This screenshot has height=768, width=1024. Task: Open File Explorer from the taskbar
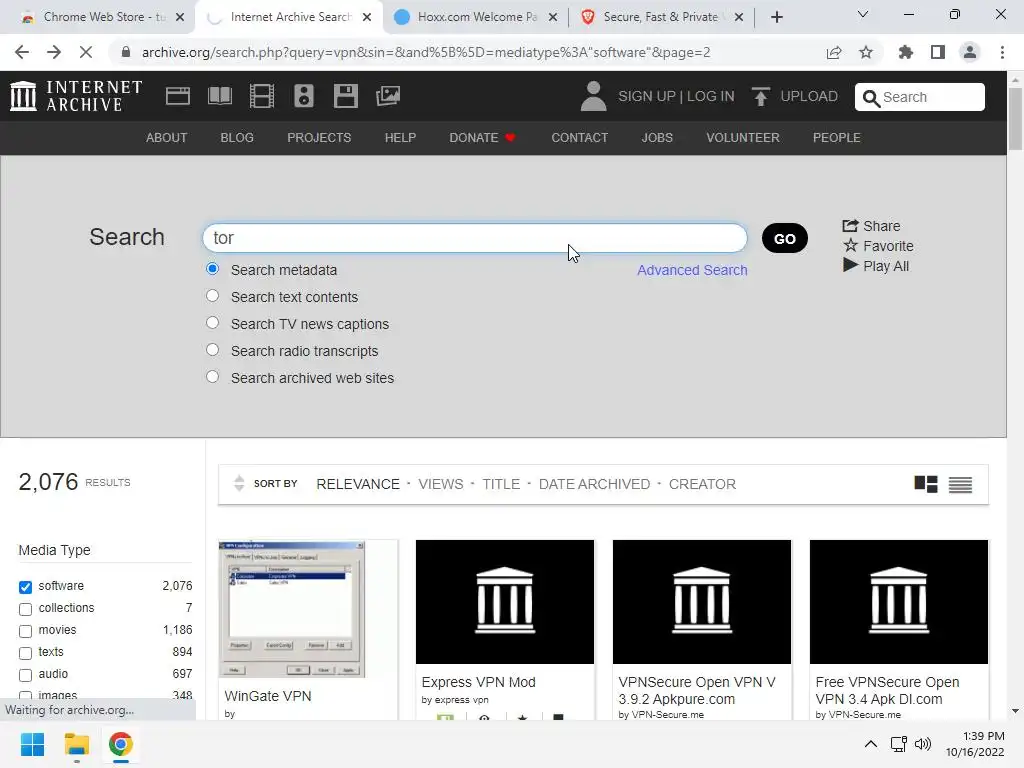click(x=76, y=744)
